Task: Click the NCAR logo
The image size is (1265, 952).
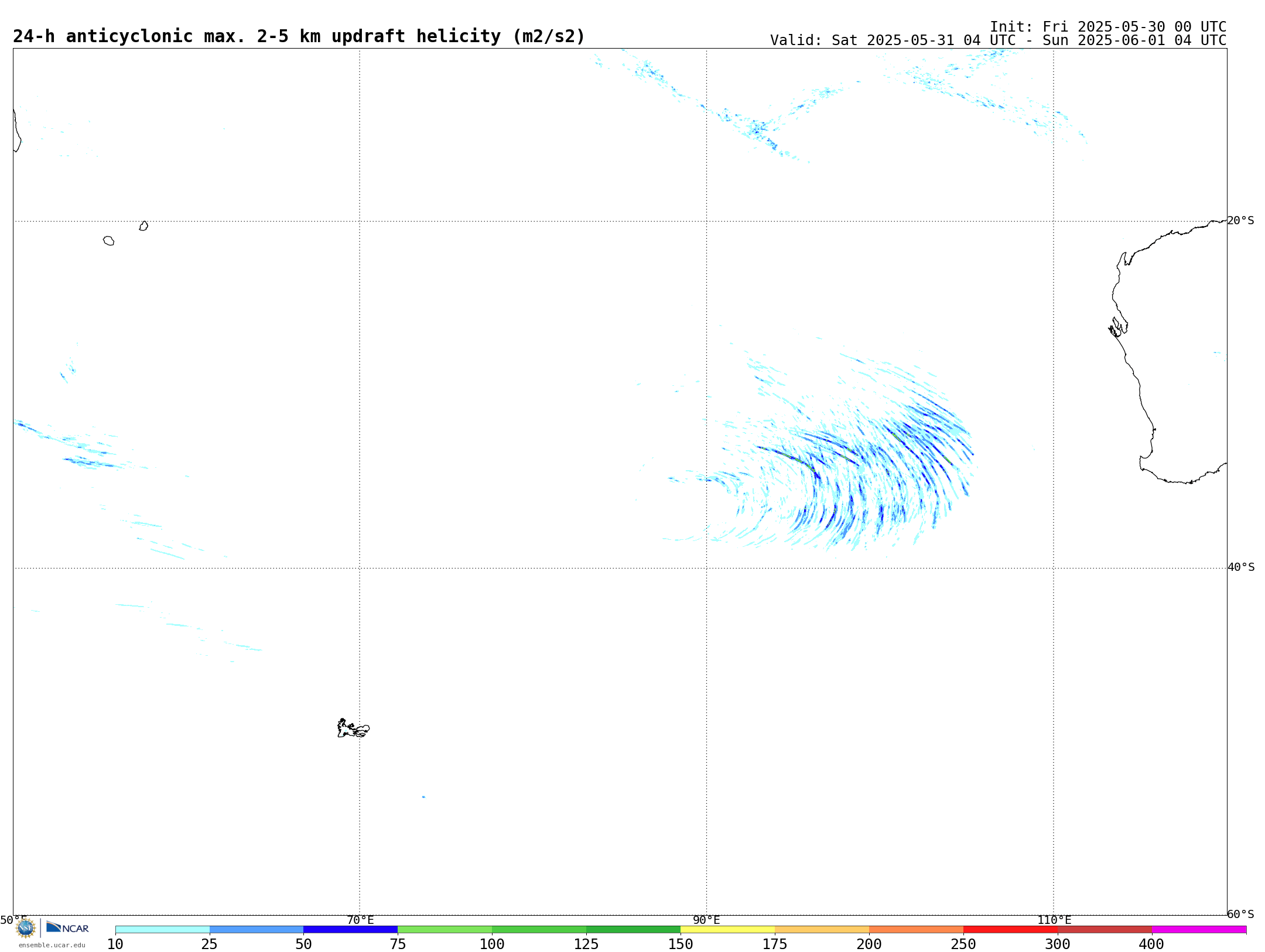Action: point(67,927)
